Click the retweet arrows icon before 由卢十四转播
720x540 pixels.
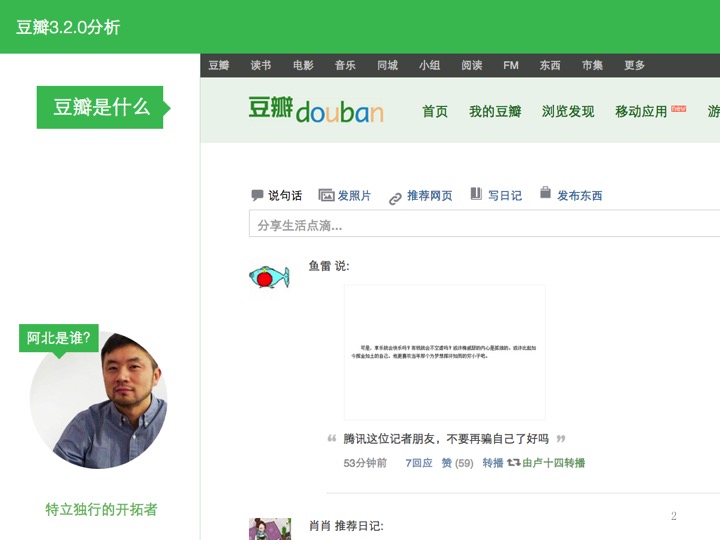pyautogui.click(x=513, y=462)
